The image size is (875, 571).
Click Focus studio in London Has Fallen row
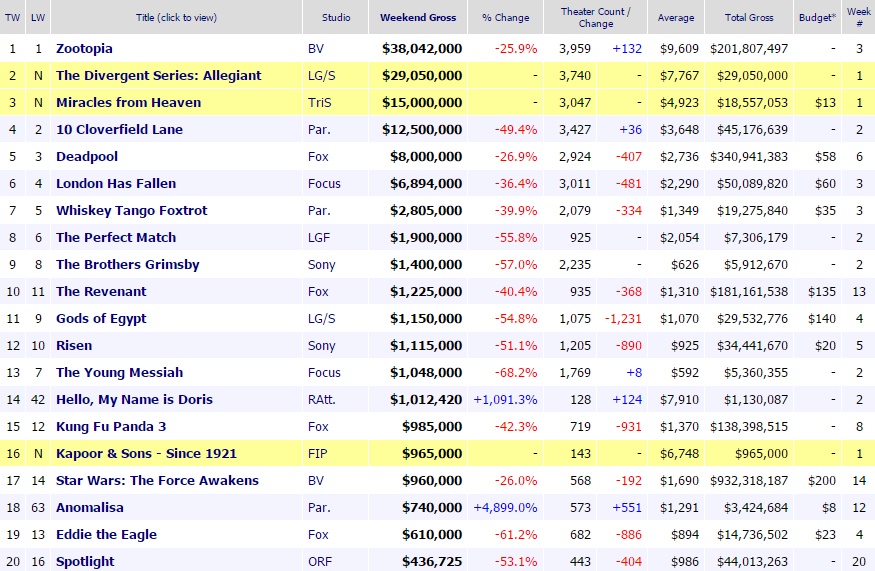324,184
